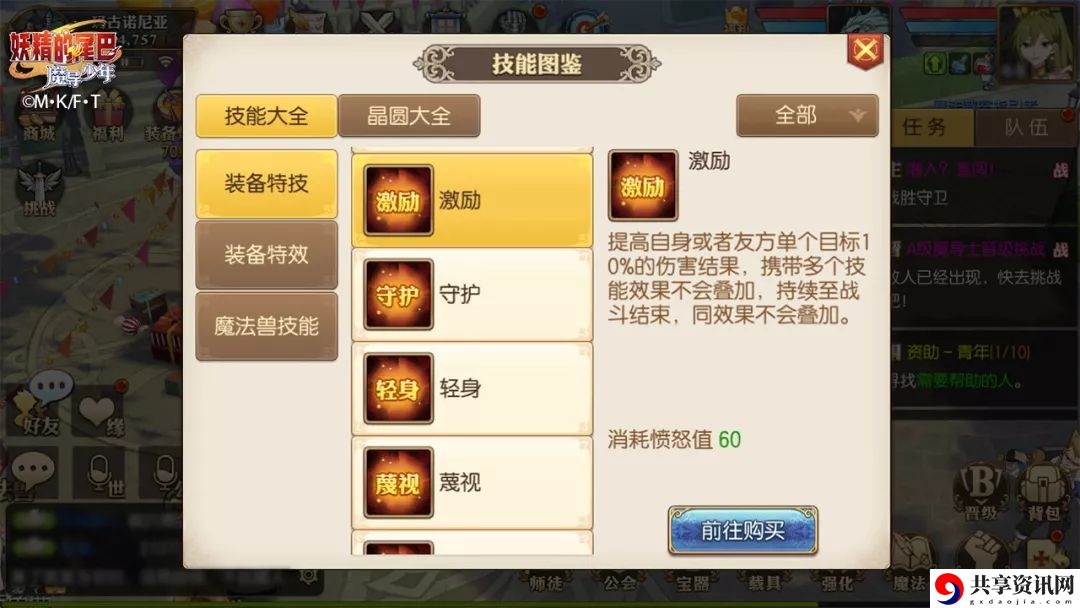Select the 装备特效 category
Screen dimensions: 1080x608
click(267, 255)
